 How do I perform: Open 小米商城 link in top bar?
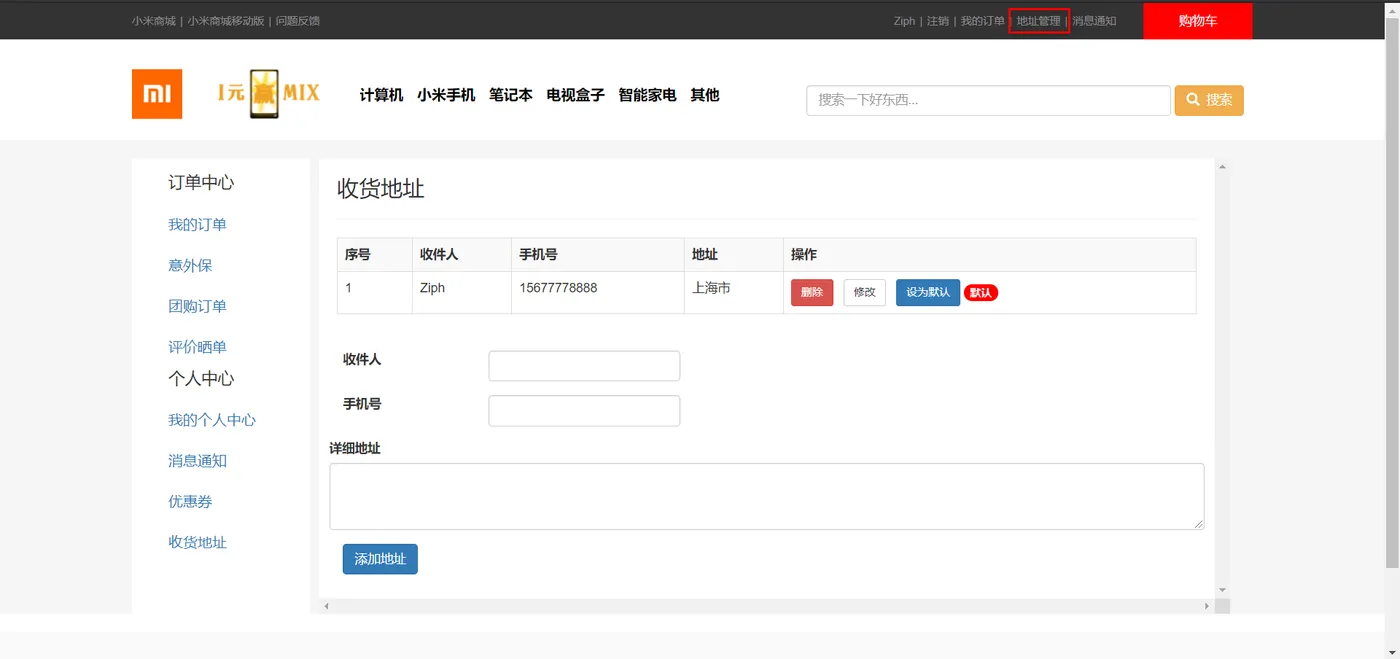click(x=153, y=21)
